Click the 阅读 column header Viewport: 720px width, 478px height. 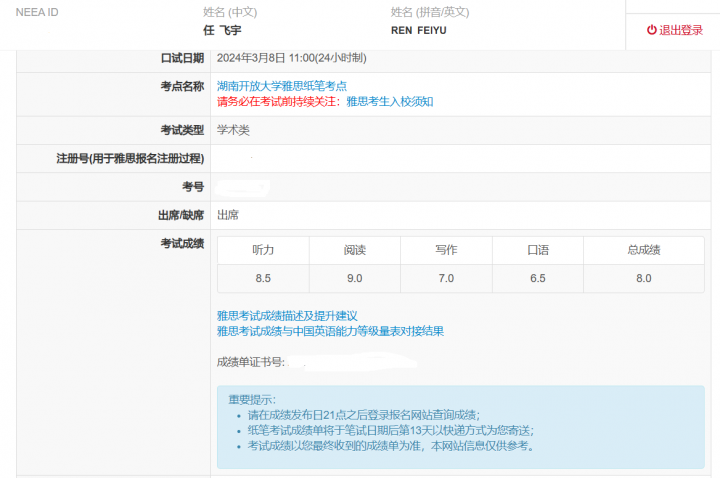pyautogui.click(x=354, y=250)
